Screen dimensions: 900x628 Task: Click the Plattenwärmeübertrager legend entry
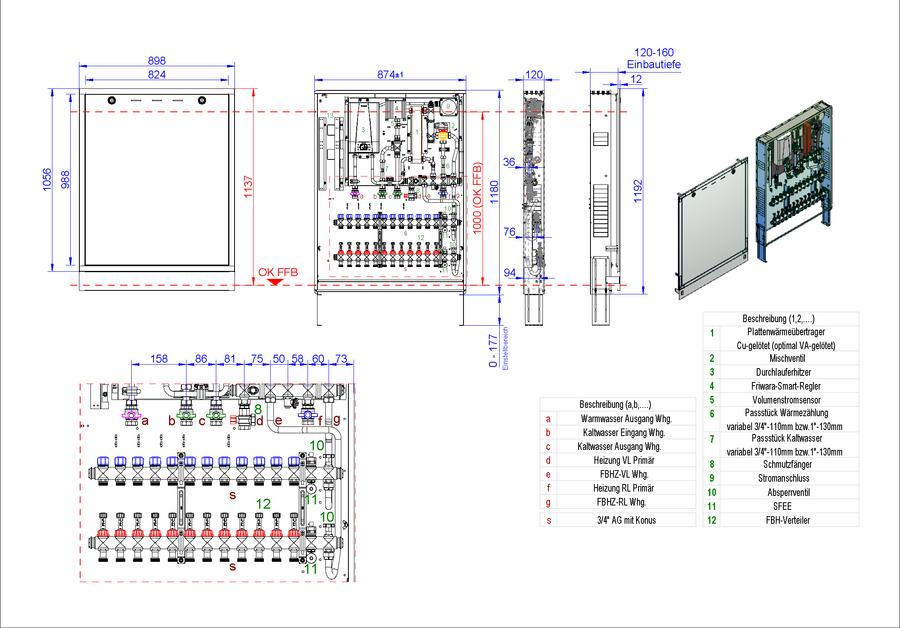tap(786, 332)
